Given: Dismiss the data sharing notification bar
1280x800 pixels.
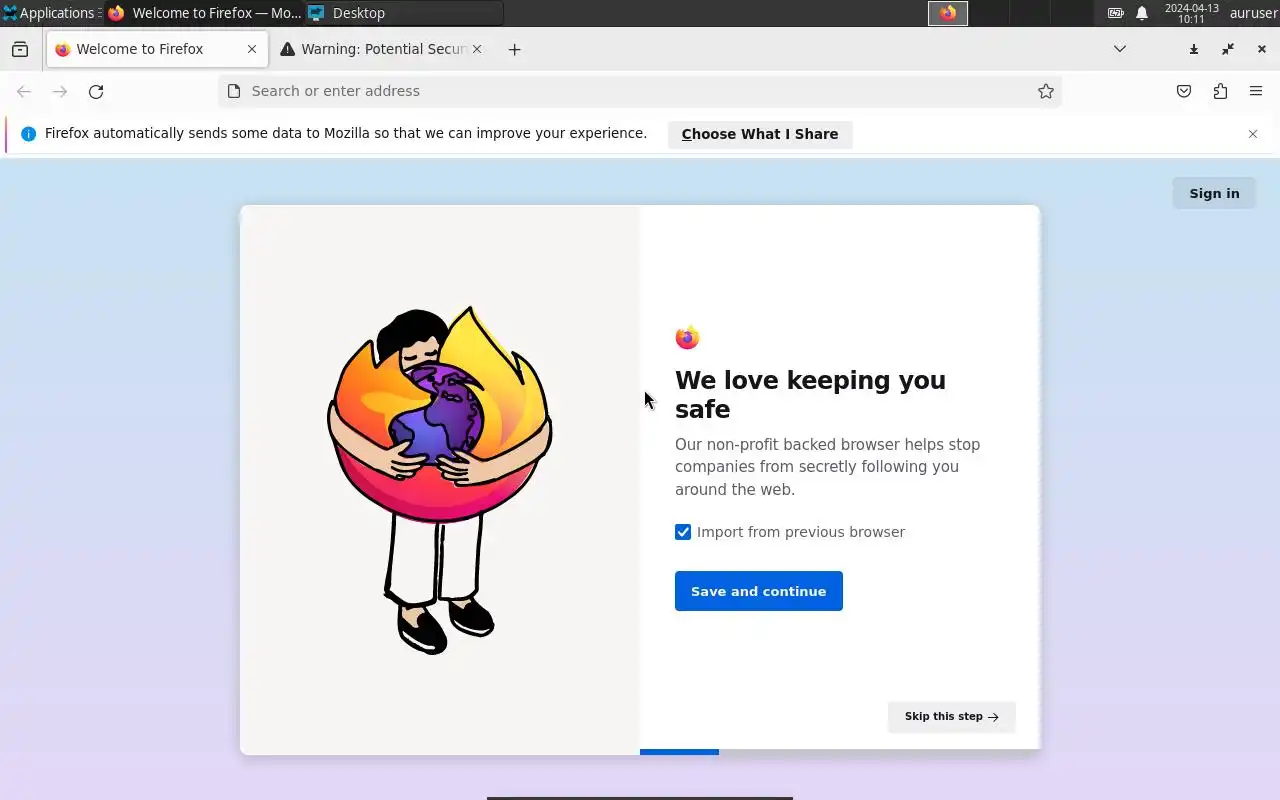Looking at the screenshot, I should (x=1253, y=134).
